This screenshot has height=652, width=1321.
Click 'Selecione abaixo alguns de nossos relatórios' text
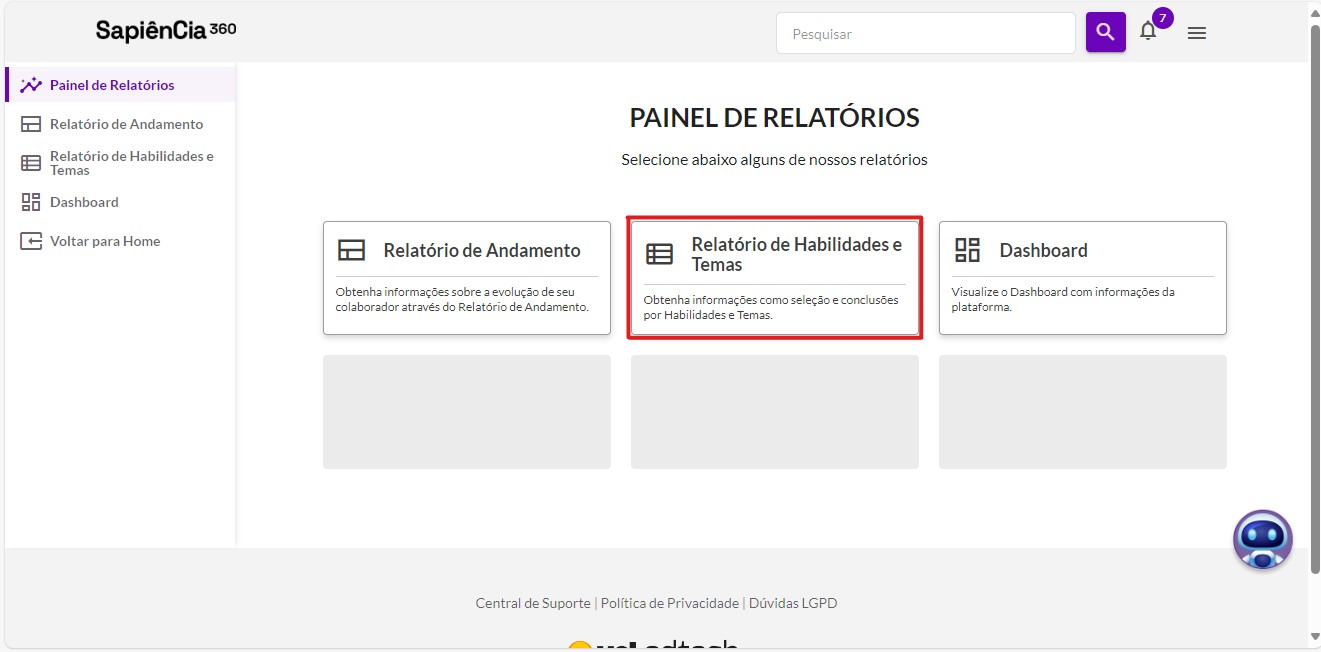tap(774, 159)
